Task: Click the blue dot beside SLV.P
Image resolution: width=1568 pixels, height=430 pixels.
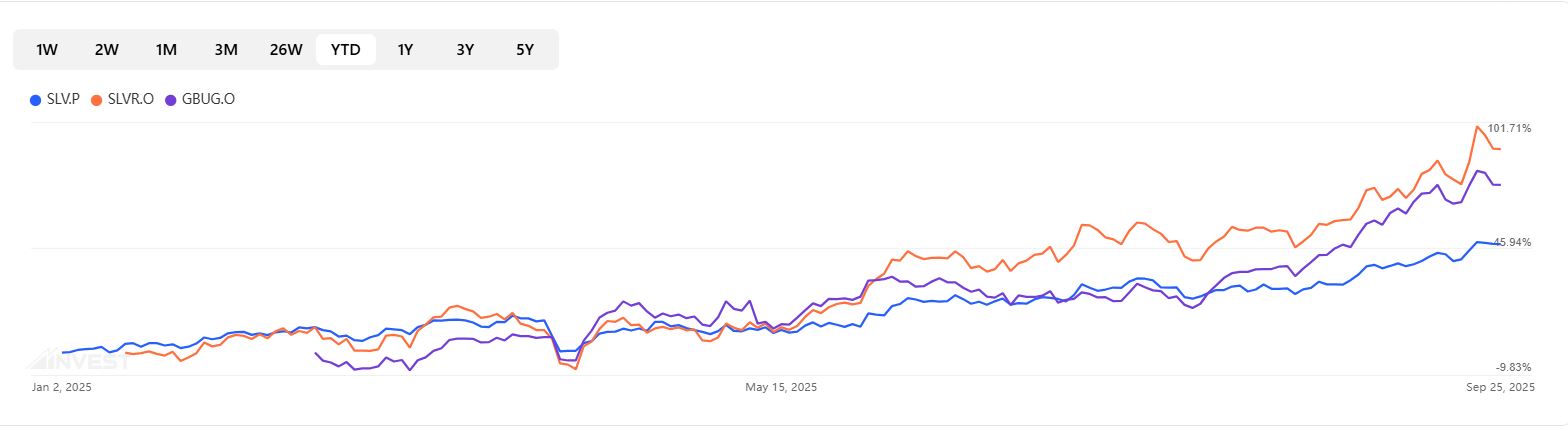Action: coord(35,100)
